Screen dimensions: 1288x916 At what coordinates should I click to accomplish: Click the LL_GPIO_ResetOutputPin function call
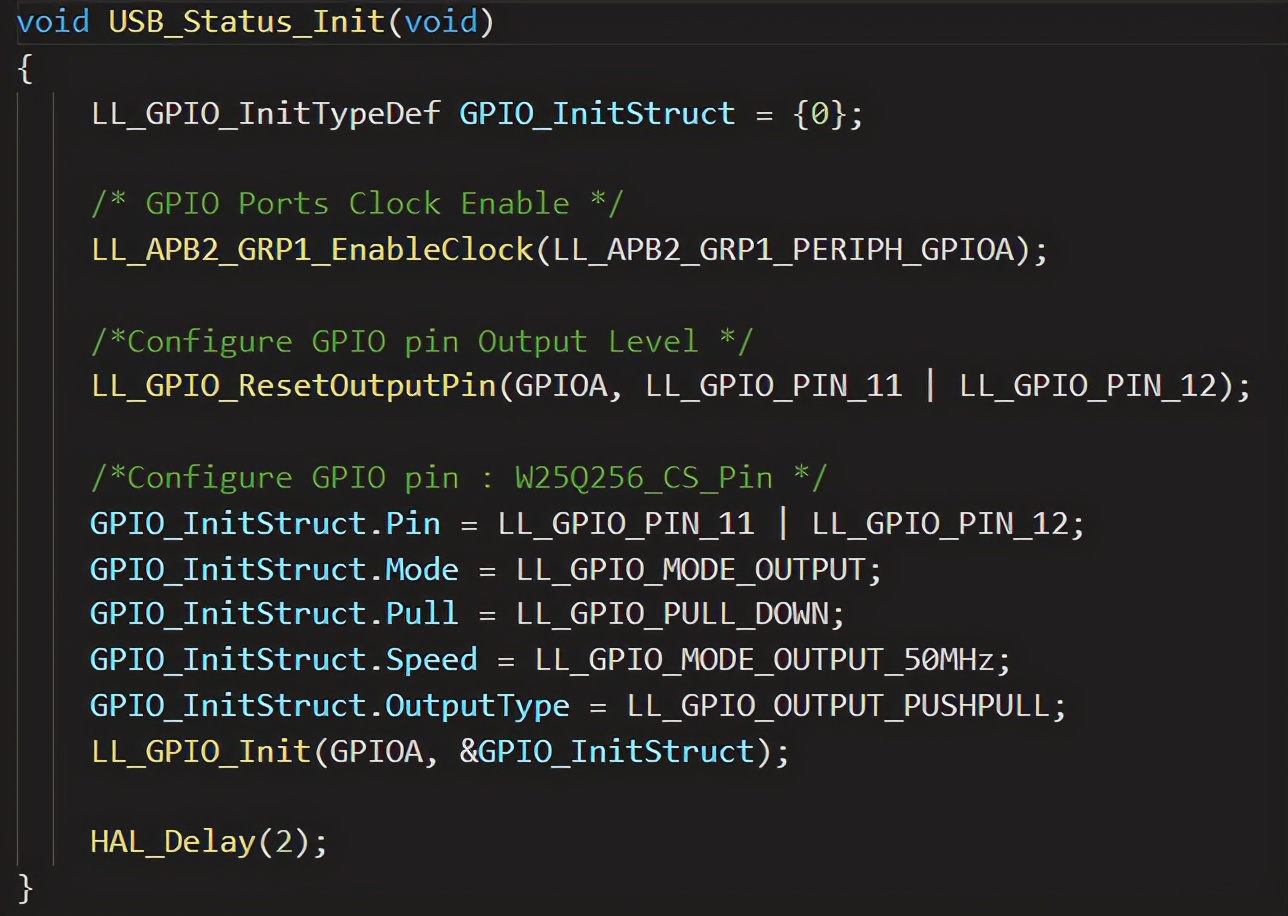[294, 386]
